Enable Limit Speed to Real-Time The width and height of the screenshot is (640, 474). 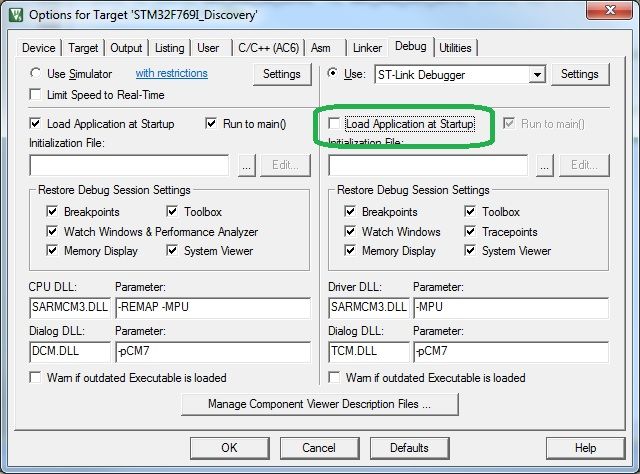pos(36,95)
